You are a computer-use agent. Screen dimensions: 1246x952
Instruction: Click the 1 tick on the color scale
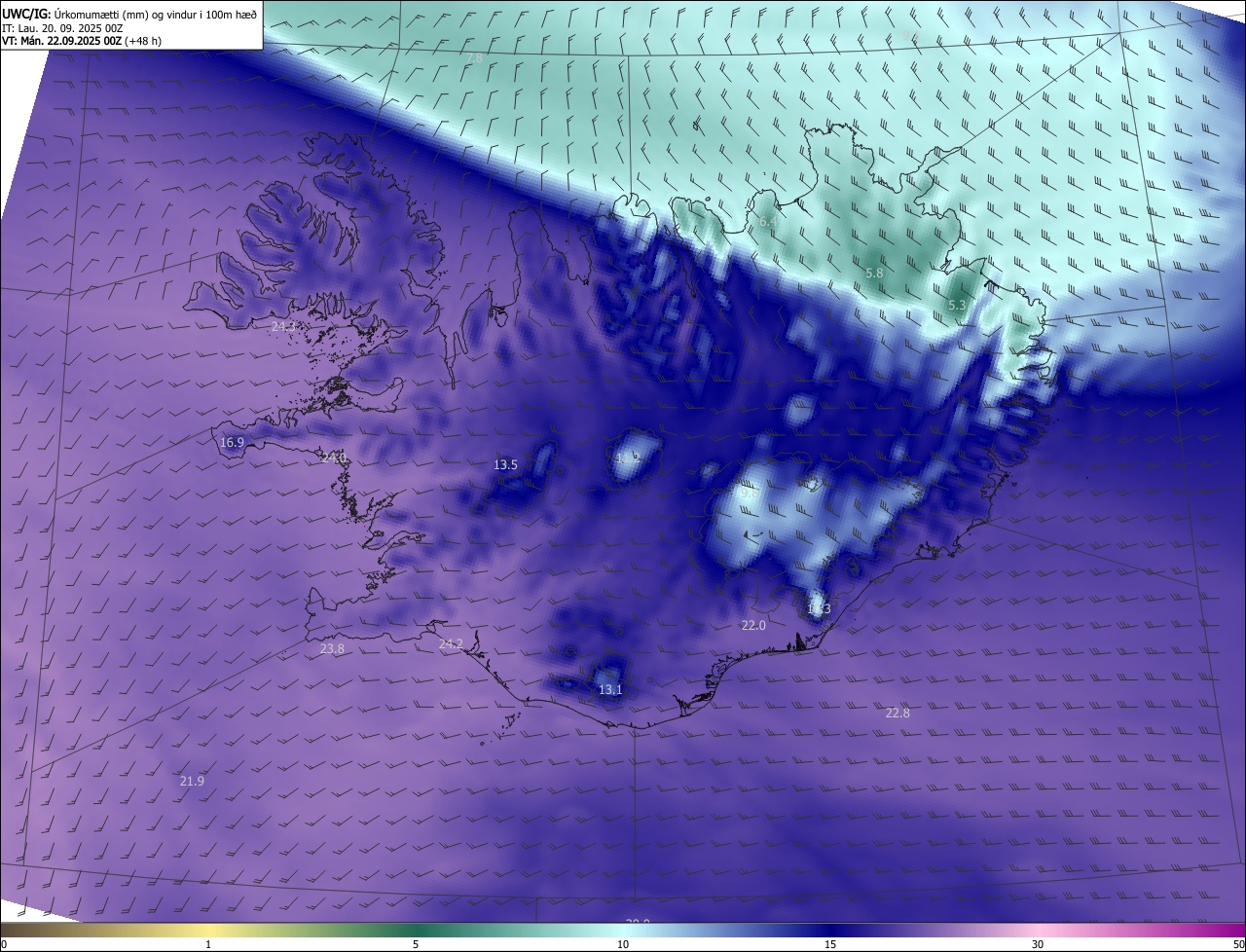(208, 944)
